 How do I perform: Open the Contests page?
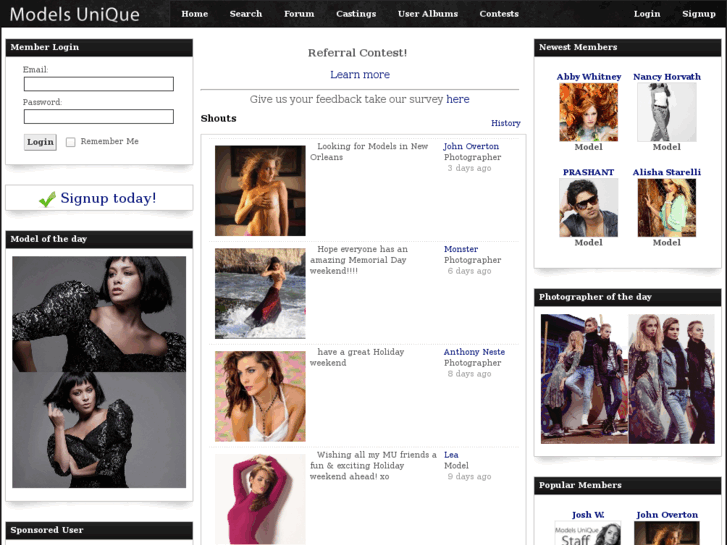[x=499, y=14]
